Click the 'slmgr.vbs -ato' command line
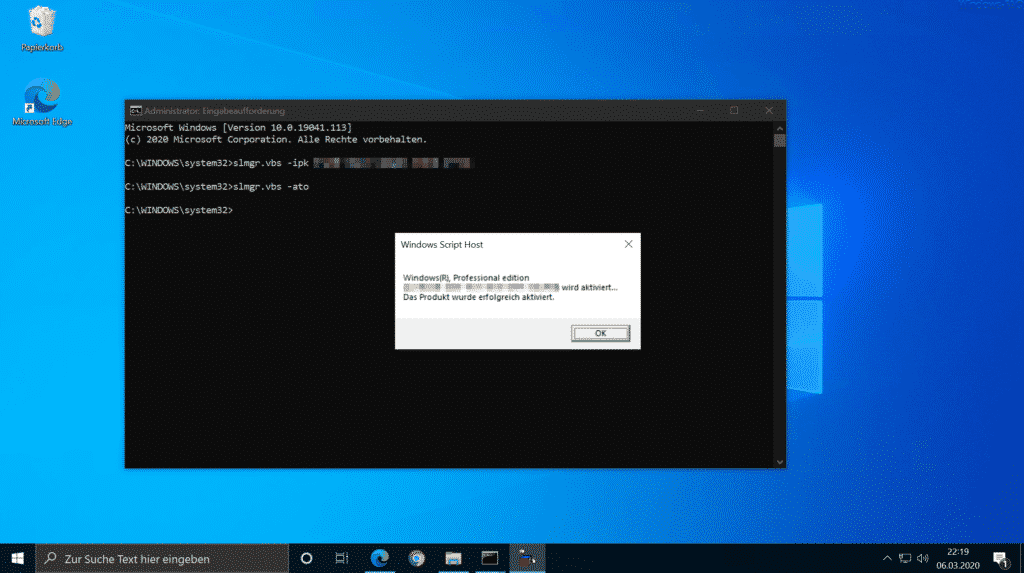 click(217, 187)
